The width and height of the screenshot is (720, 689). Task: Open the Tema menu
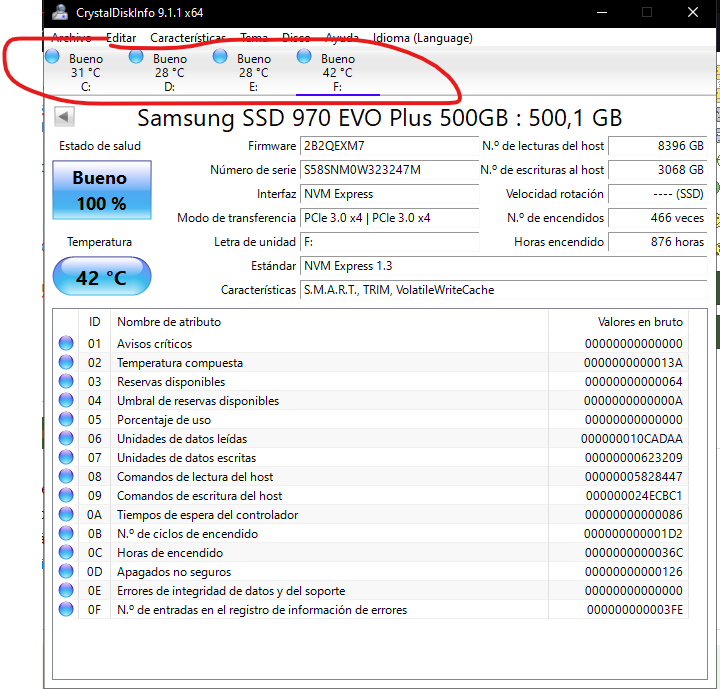point(254,38)
